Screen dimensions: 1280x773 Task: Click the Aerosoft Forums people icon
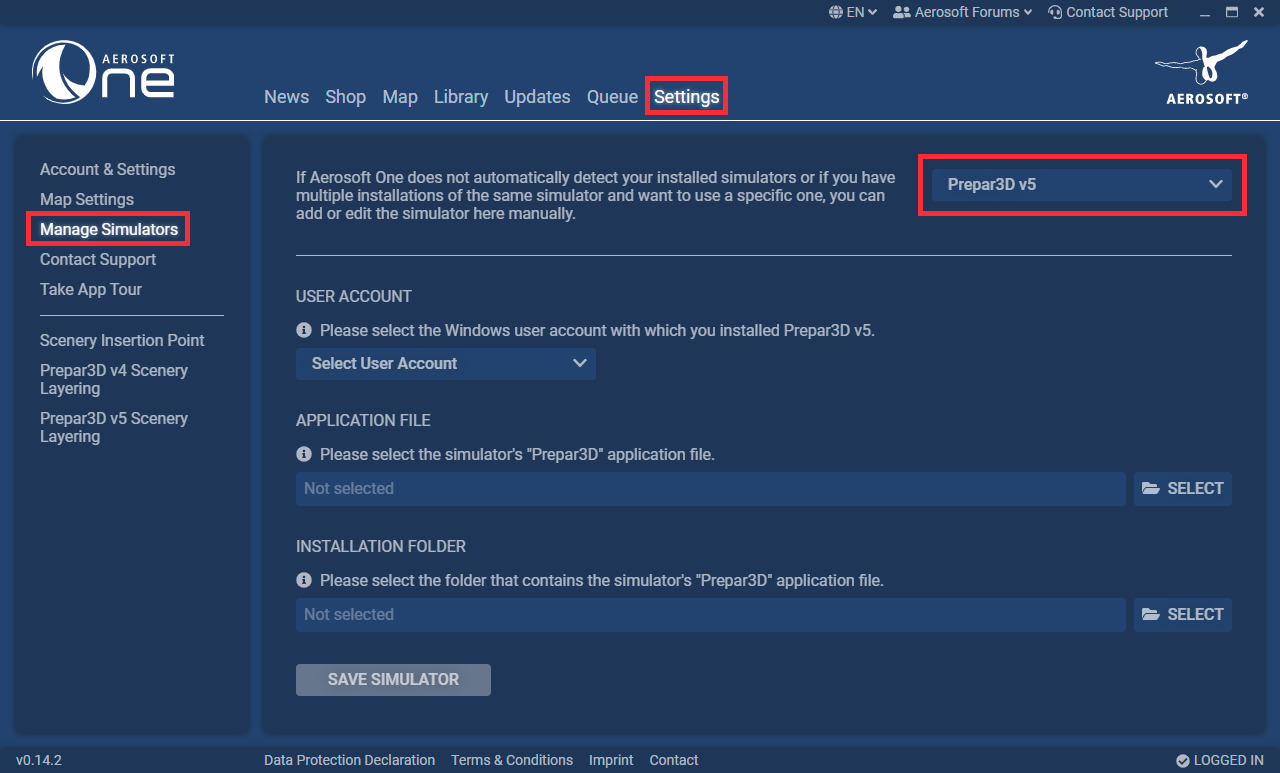902,12
